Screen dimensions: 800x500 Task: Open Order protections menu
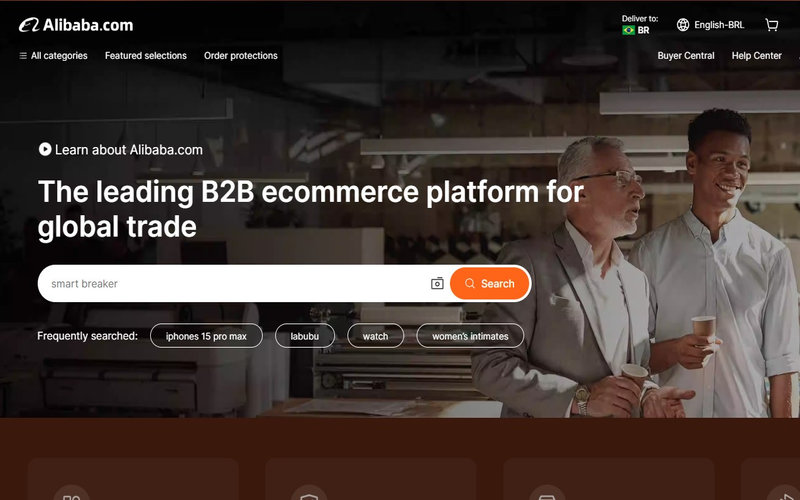tap(241, 56)
